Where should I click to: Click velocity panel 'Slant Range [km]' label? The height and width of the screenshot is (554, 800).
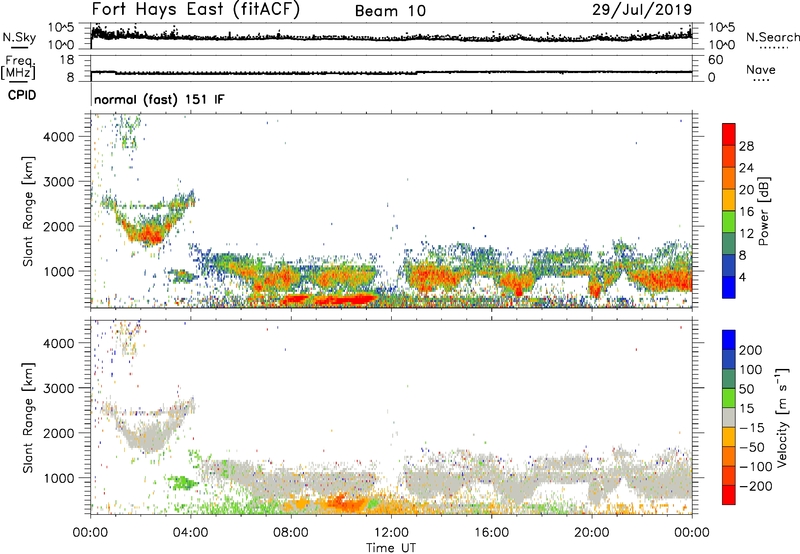(28, 417)
